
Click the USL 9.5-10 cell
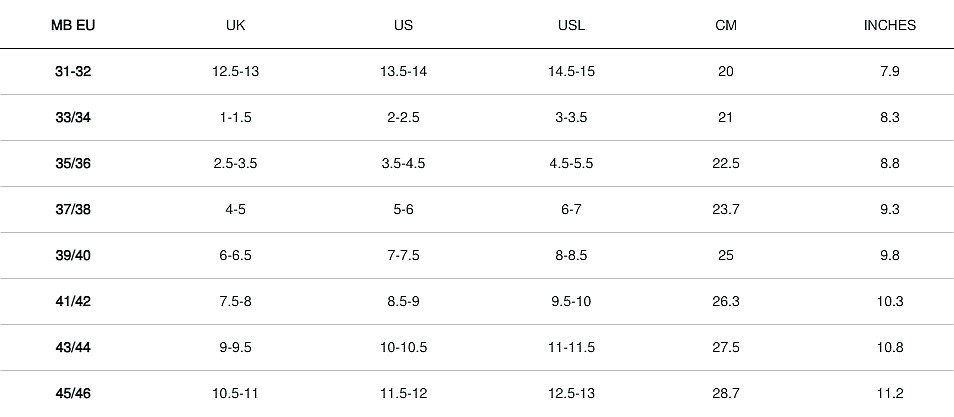(x=571, y=301)
